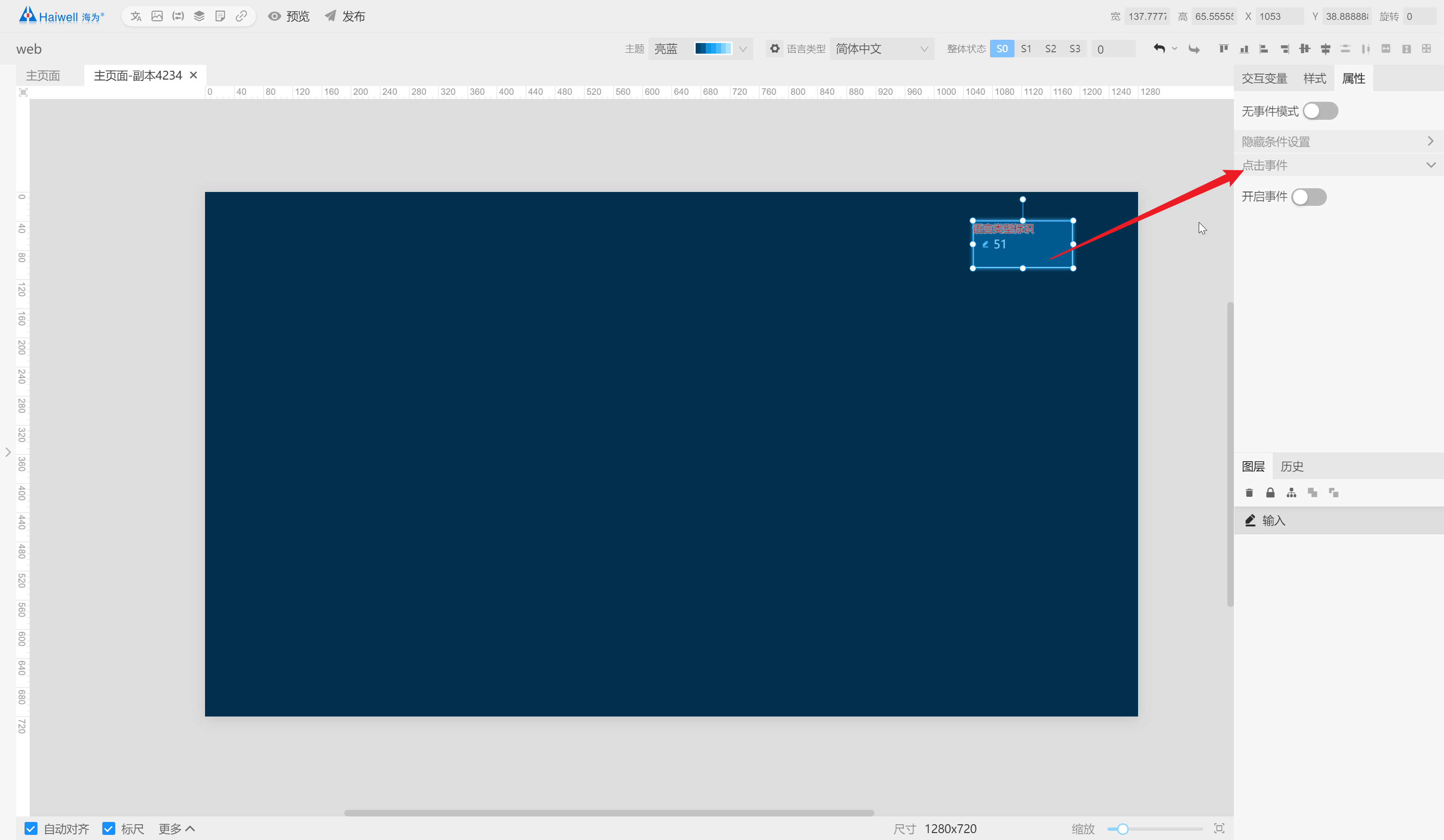Open the language translation icon in top toolbar
Screen dimensions: 1444x840
point(136,16)
